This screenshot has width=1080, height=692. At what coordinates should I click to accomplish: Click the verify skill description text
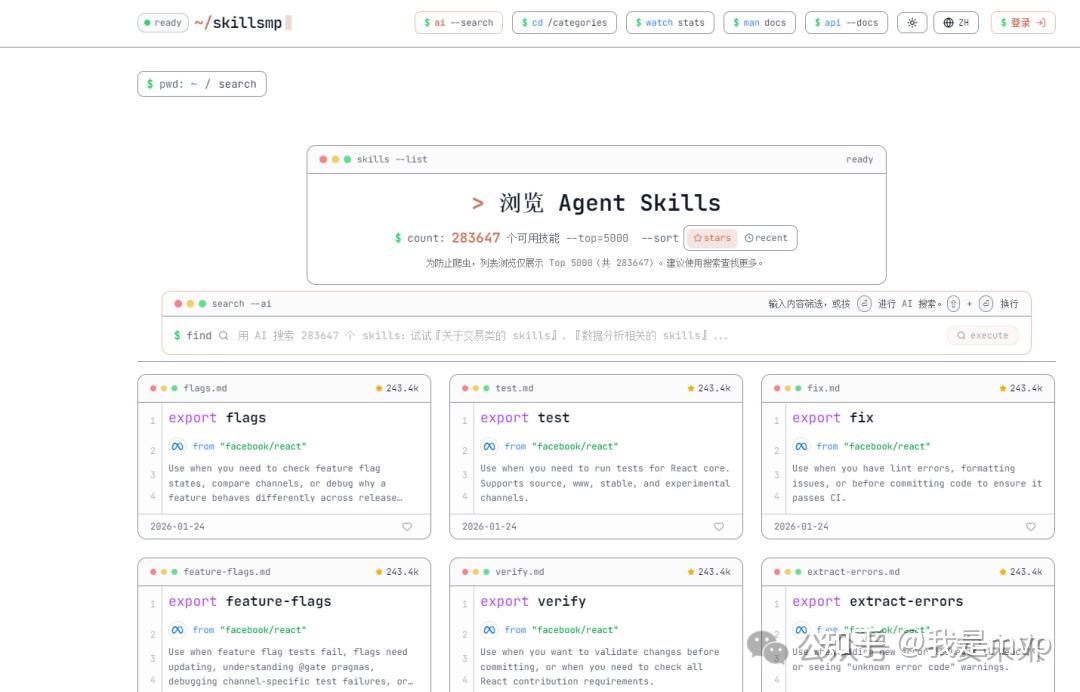[600, 667]
